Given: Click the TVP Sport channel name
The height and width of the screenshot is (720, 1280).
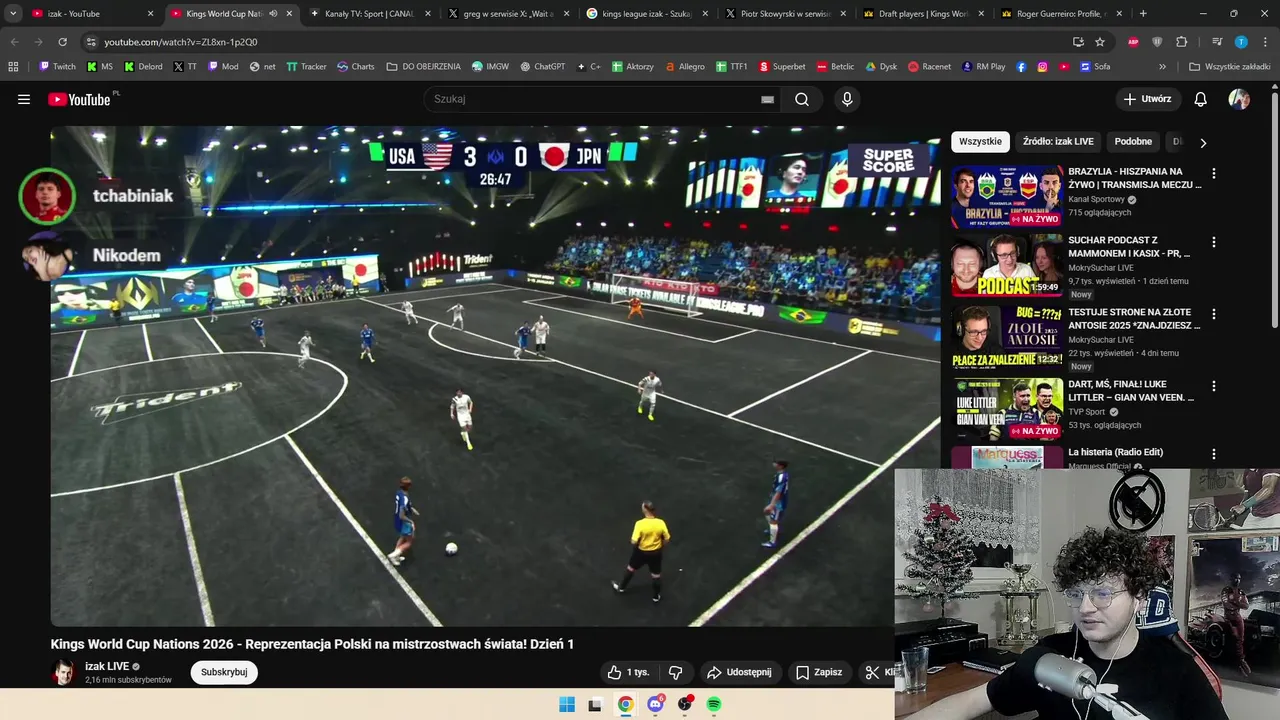Looking at the screenshot, I should [x=1087, y=411].
